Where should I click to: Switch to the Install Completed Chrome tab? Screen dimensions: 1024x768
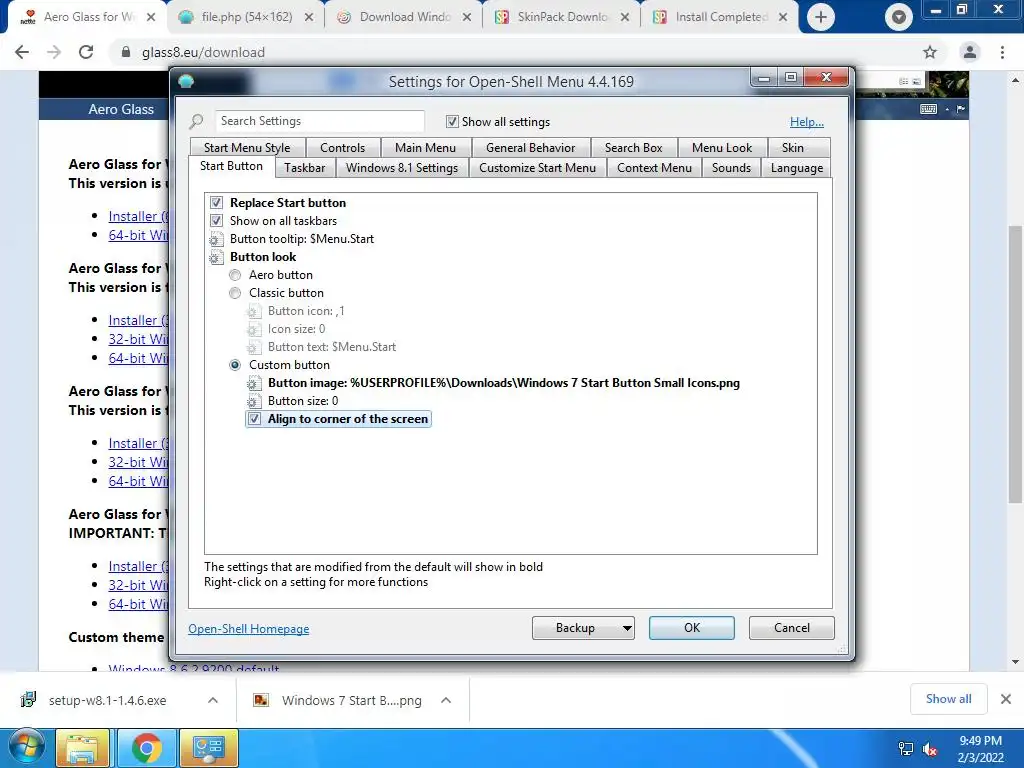(721, 17)
